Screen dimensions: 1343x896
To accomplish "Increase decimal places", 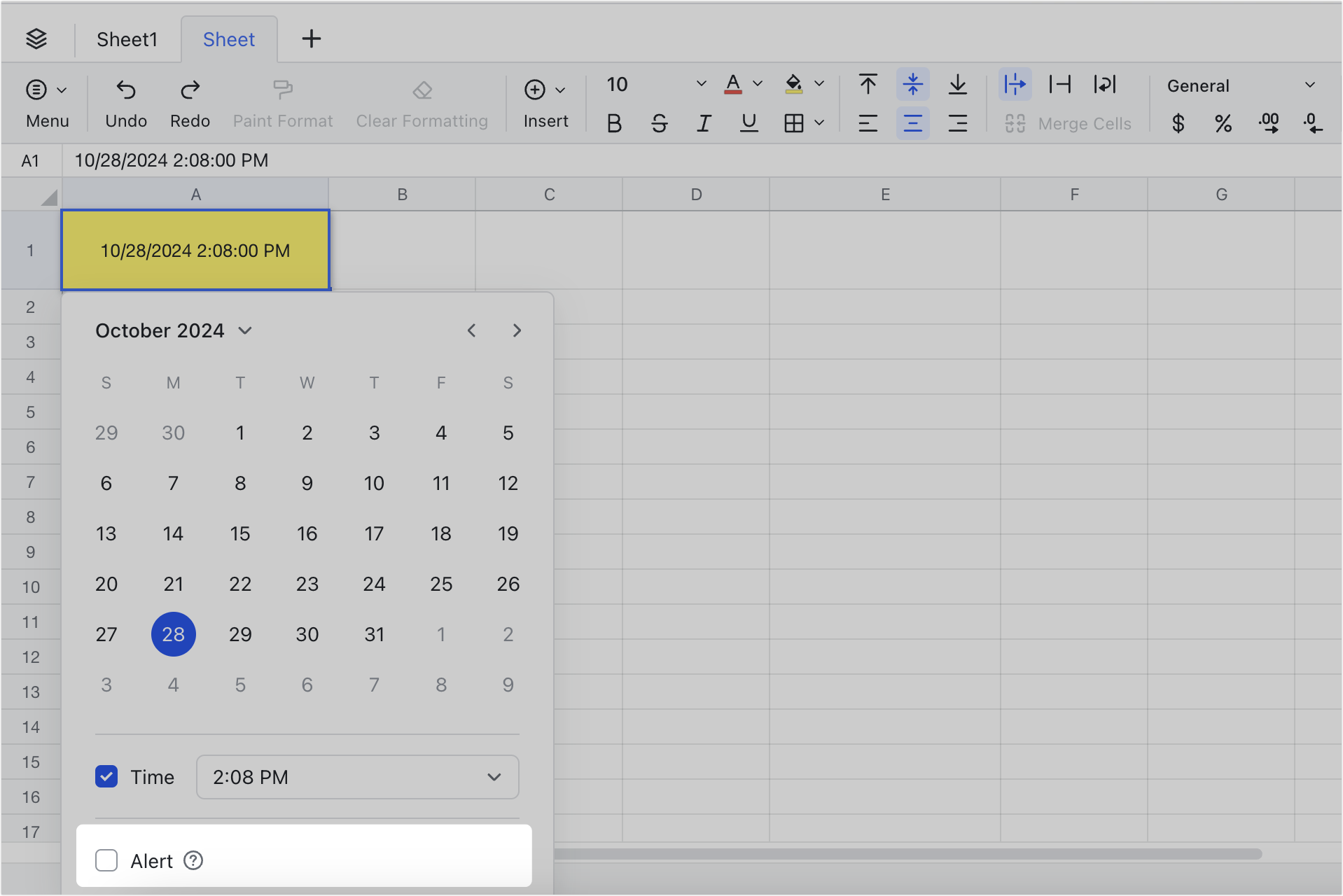I will [x=1268, y=124].
